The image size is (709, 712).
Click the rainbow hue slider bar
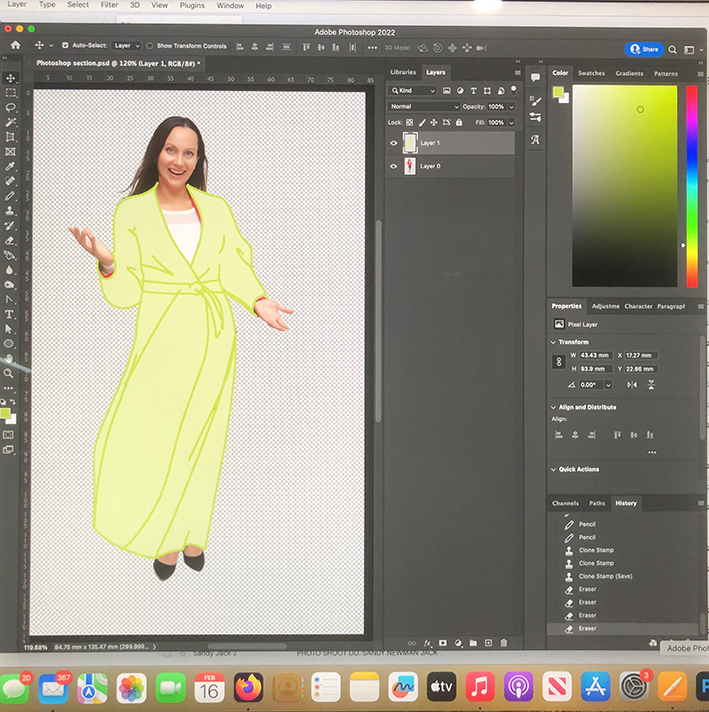click(x=692, y=185)
